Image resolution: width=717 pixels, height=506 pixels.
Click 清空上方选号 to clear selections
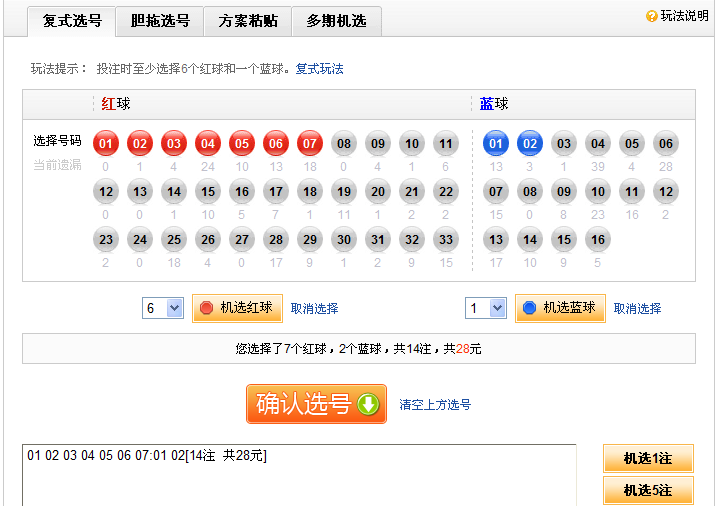pyautogui.click(x=435, y=405)
